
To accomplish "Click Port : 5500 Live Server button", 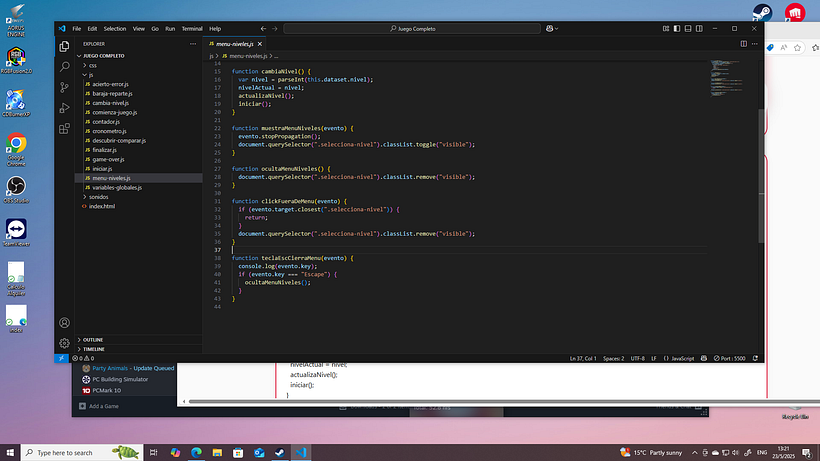I will [730, 359].
